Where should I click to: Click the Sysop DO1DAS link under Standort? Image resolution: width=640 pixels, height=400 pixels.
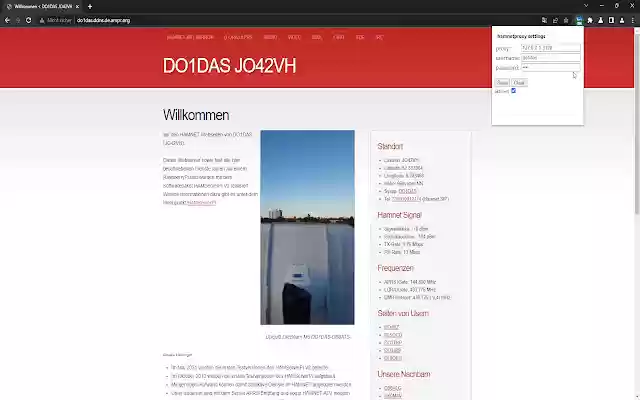pyautogui.click(x=407, y=191)
